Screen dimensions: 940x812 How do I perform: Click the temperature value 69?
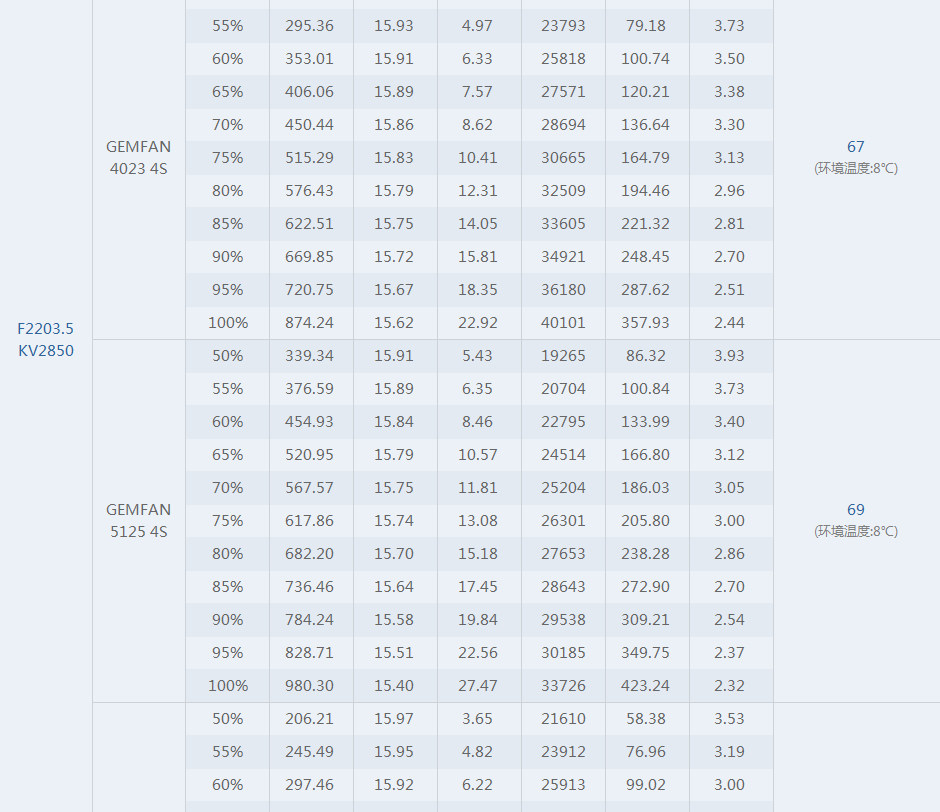point(855,510)
